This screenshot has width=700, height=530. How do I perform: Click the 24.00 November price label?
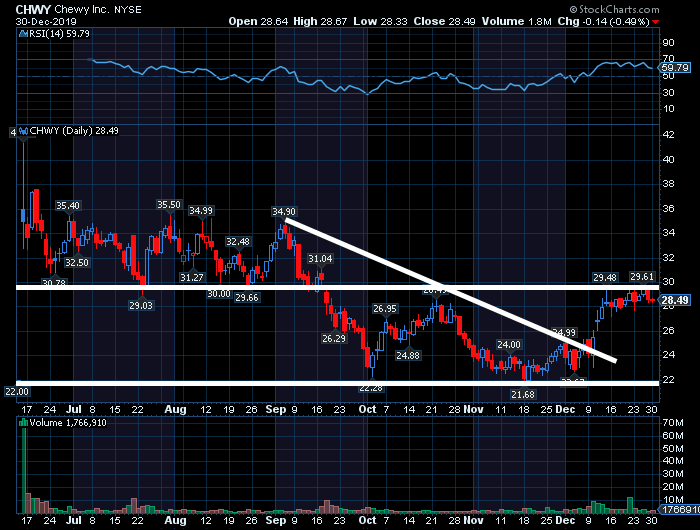(x=509, y=345)
